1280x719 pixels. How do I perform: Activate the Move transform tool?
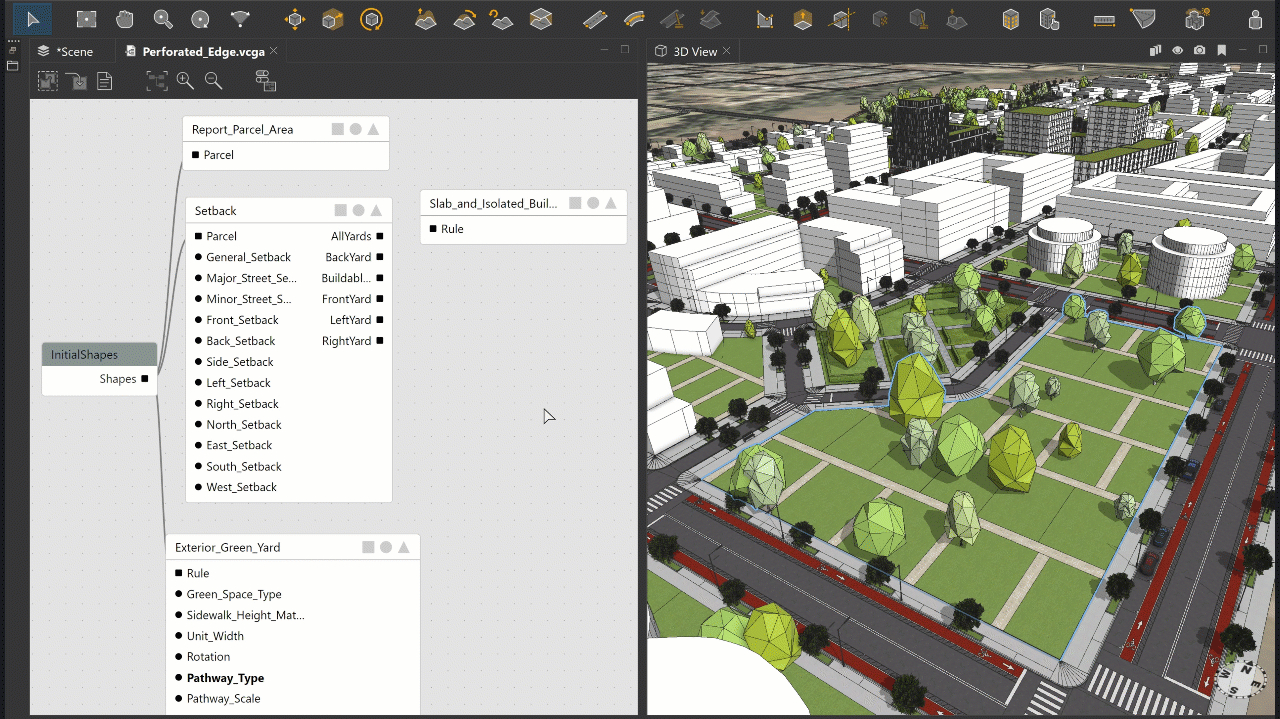coord(294,19)
